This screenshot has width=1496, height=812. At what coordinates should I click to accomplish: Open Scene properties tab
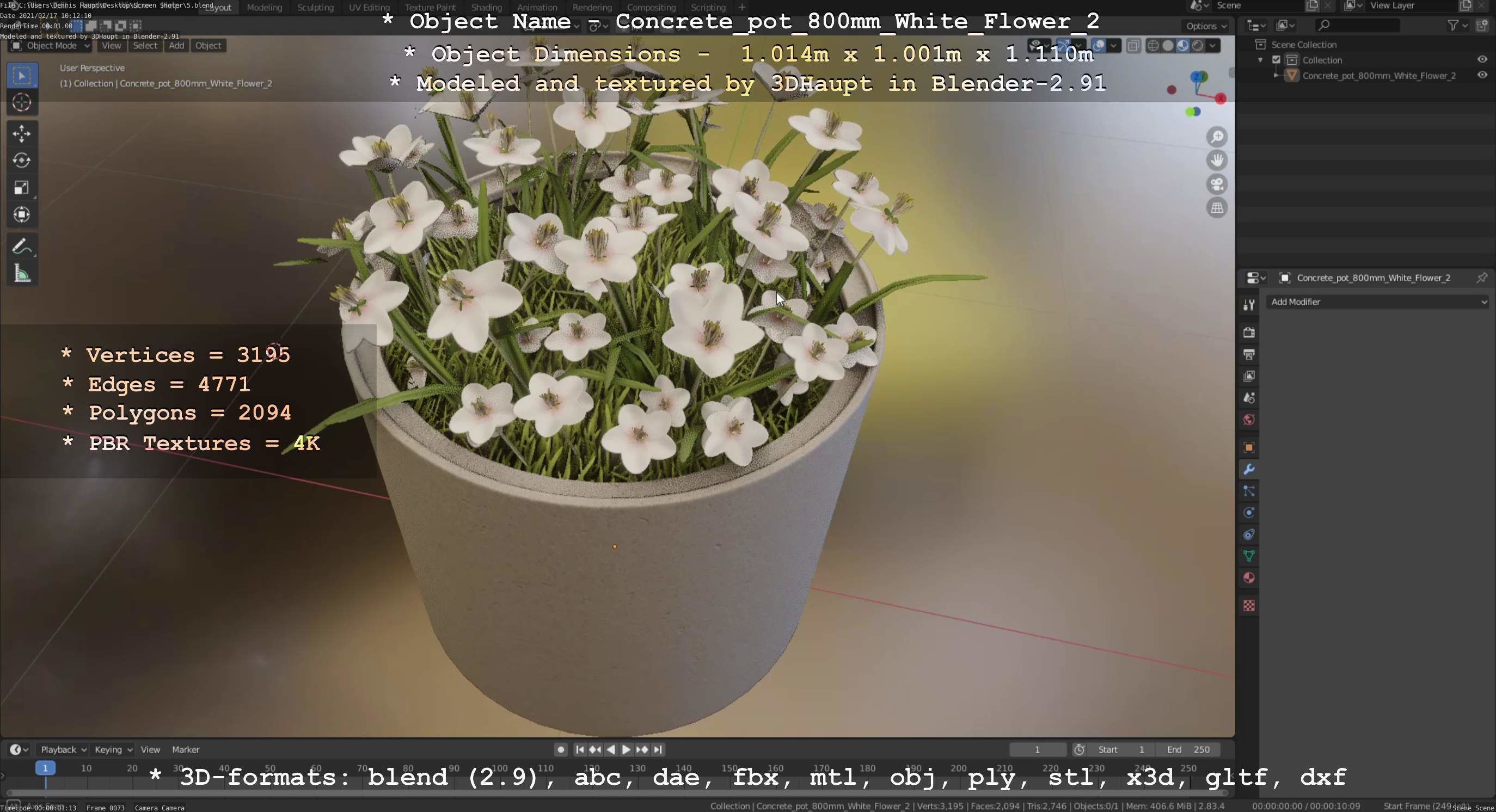click(1249, 398)
